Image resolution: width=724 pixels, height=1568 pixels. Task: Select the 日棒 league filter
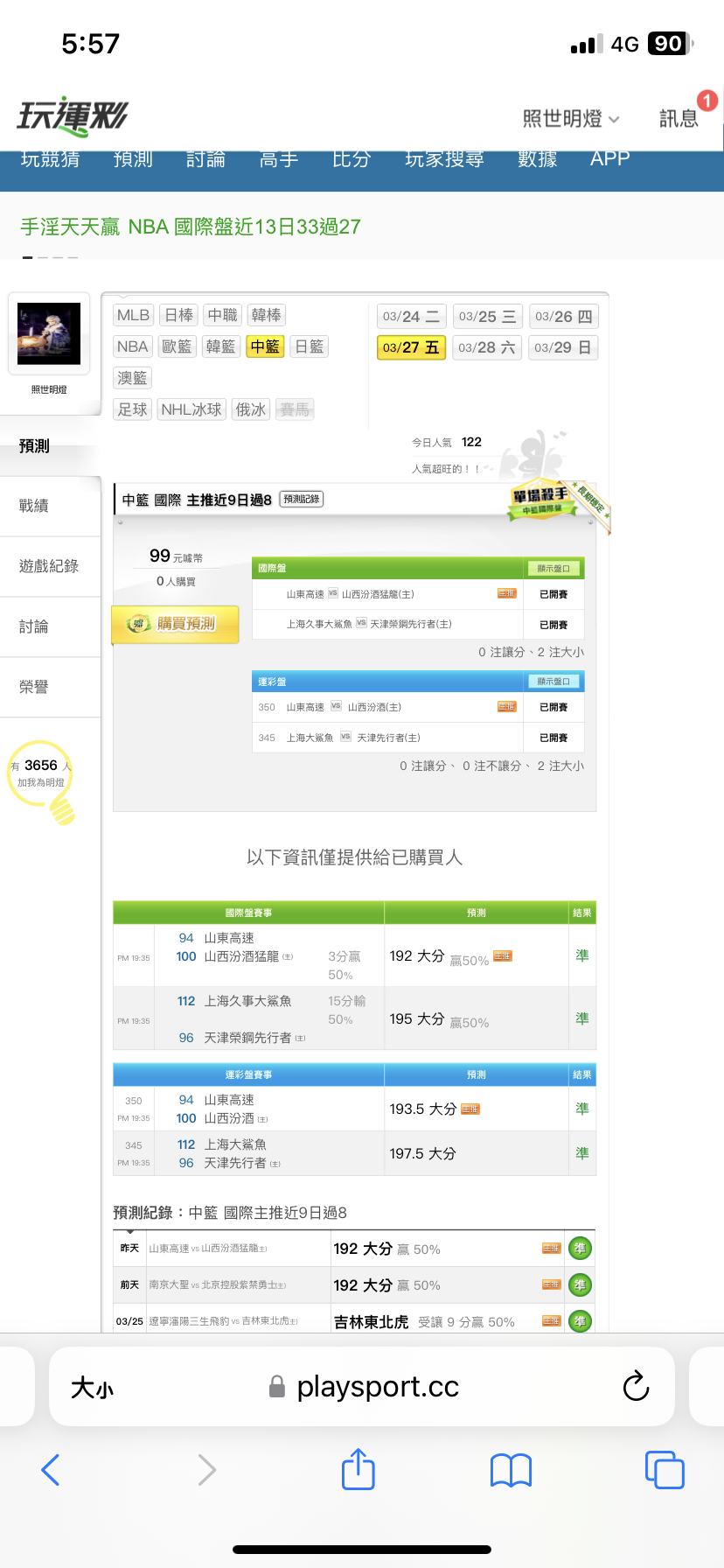[x=179, y=315]
